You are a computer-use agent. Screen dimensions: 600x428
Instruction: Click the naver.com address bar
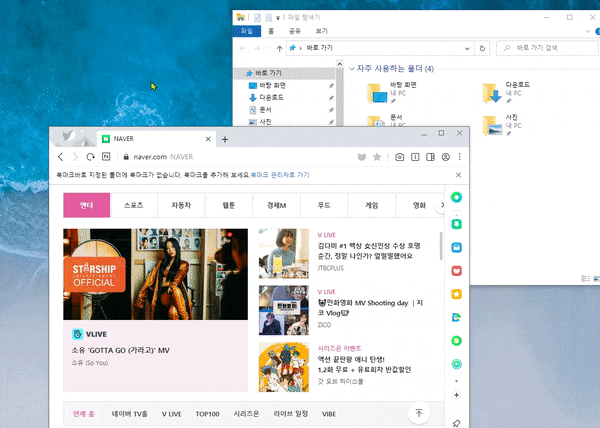point(236,157)
